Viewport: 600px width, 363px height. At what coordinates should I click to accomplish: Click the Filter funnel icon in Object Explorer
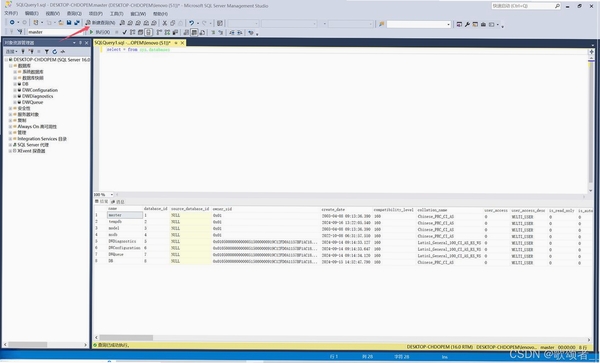tap(46, 52)
